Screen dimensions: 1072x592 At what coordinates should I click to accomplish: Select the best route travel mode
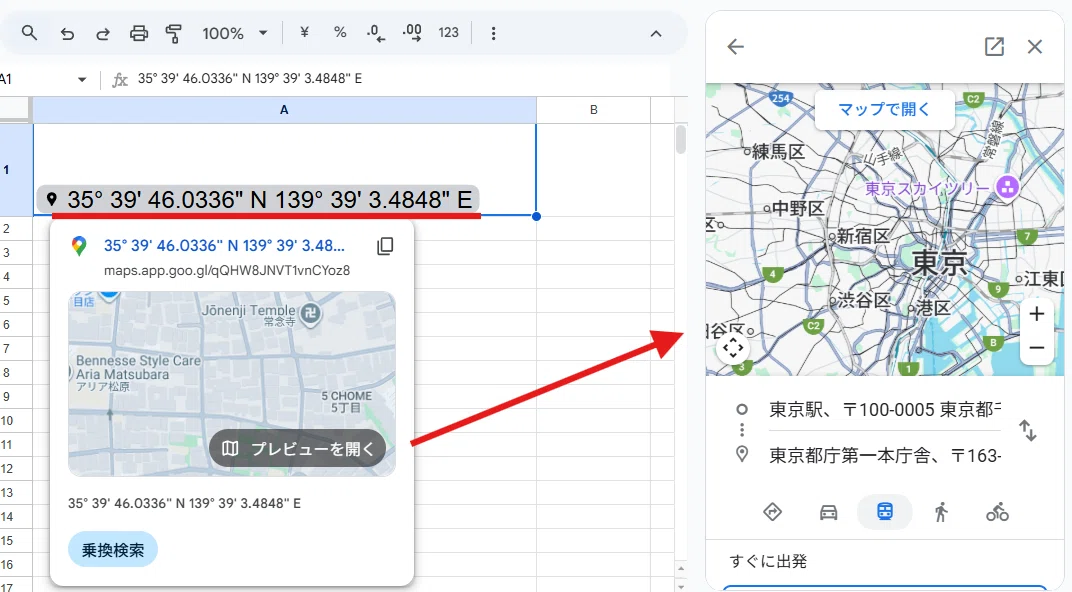click(773, 512)
